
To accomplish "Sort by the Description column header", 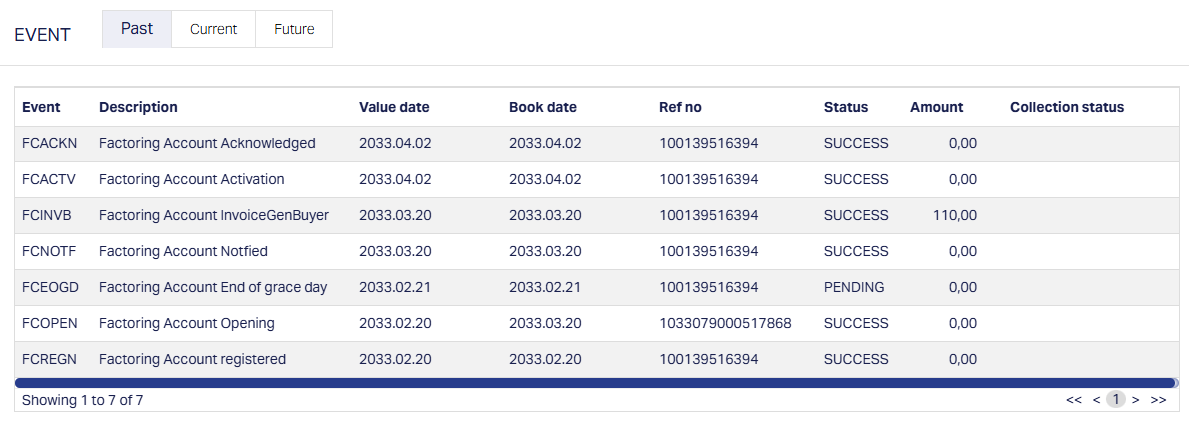I will pyautogui.click(x=138, y=107).
